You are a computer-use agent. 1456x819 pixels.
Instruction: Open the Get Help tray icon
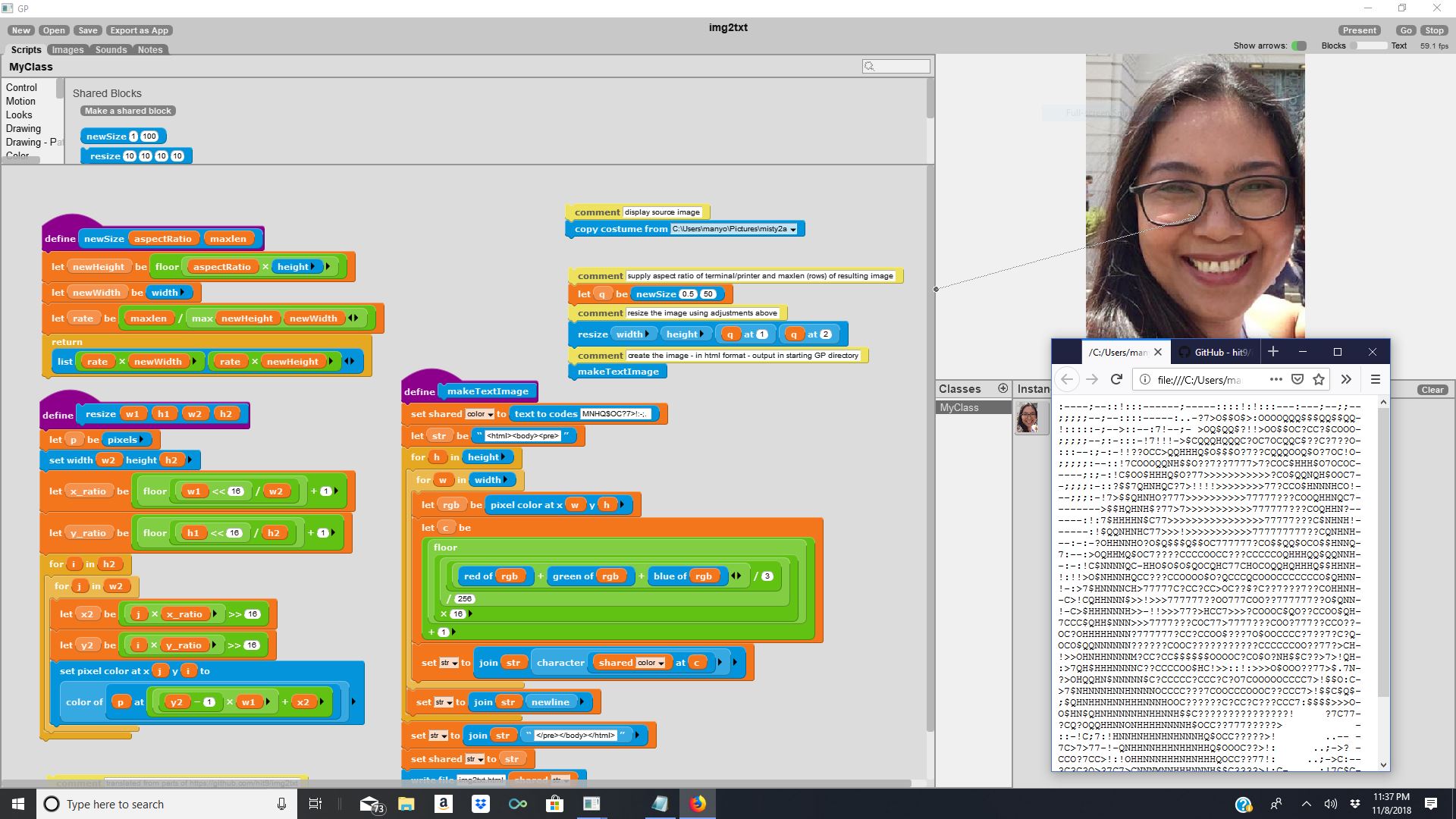pyautogui.click(x=1243, y=805)
